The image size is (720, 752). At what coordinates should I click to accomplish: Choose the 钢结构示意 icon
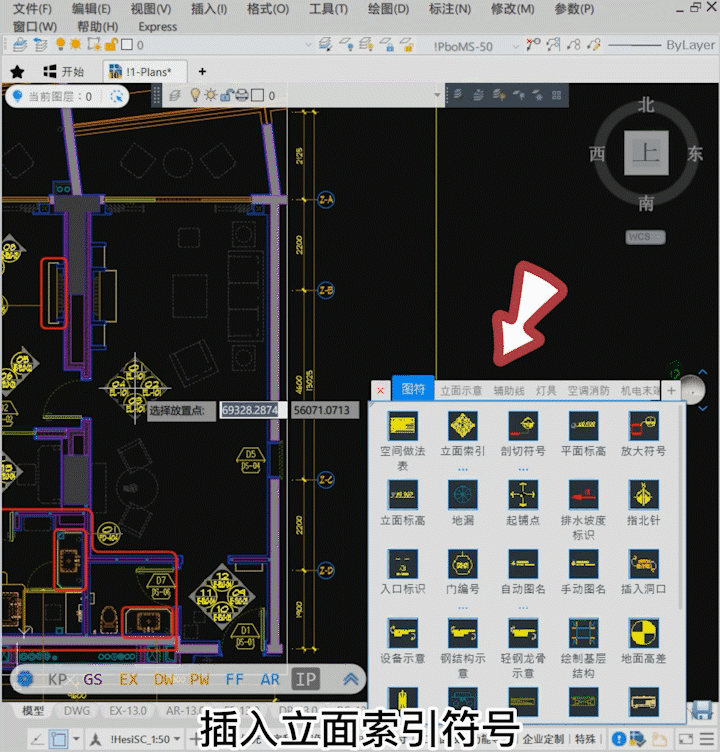click(462, 633)
